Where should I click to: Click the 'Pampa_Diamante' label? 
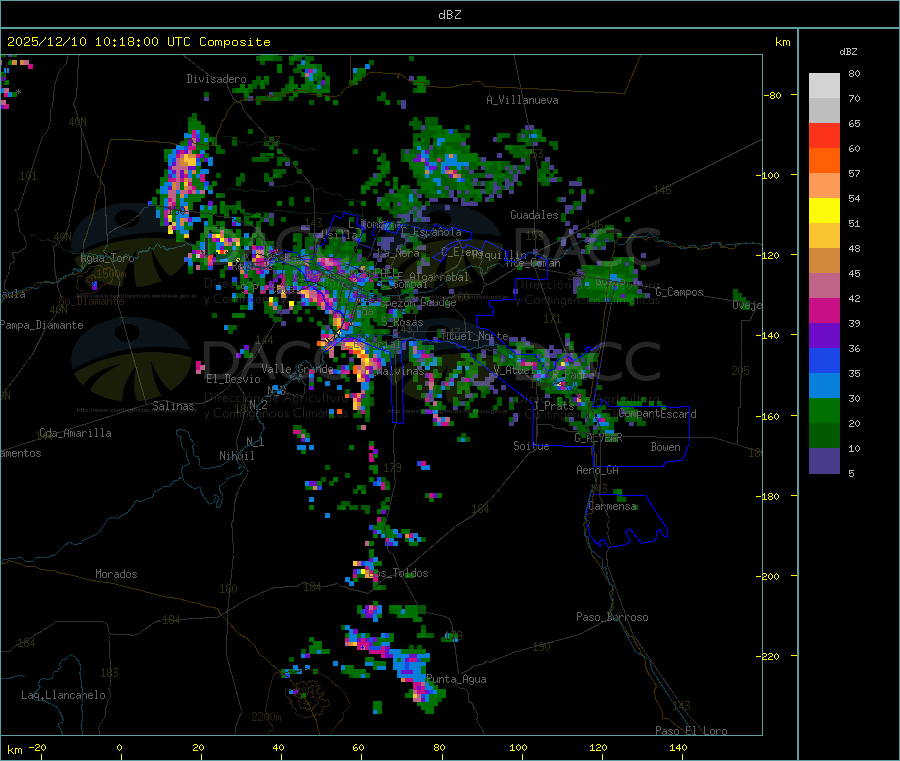(42, 325)
